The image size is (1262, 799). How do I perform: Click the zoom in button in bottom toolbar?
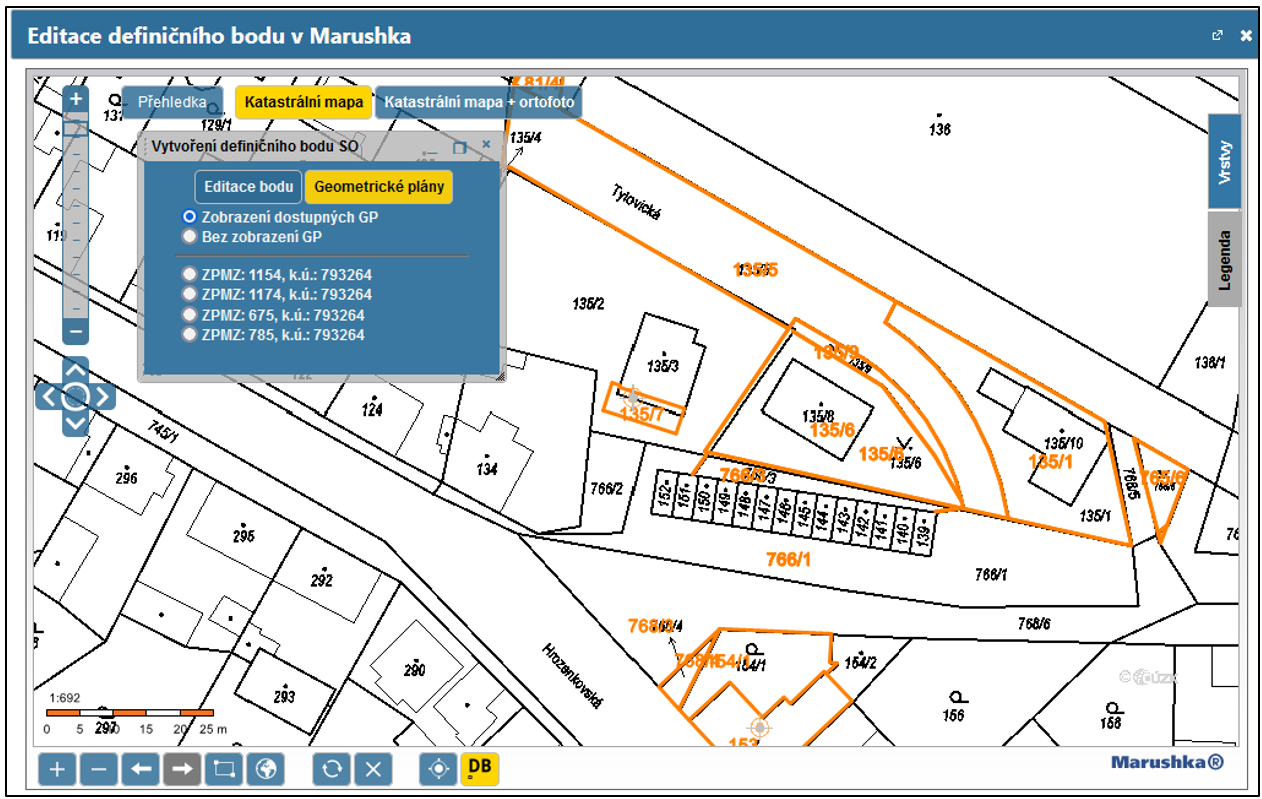[57, 769]
